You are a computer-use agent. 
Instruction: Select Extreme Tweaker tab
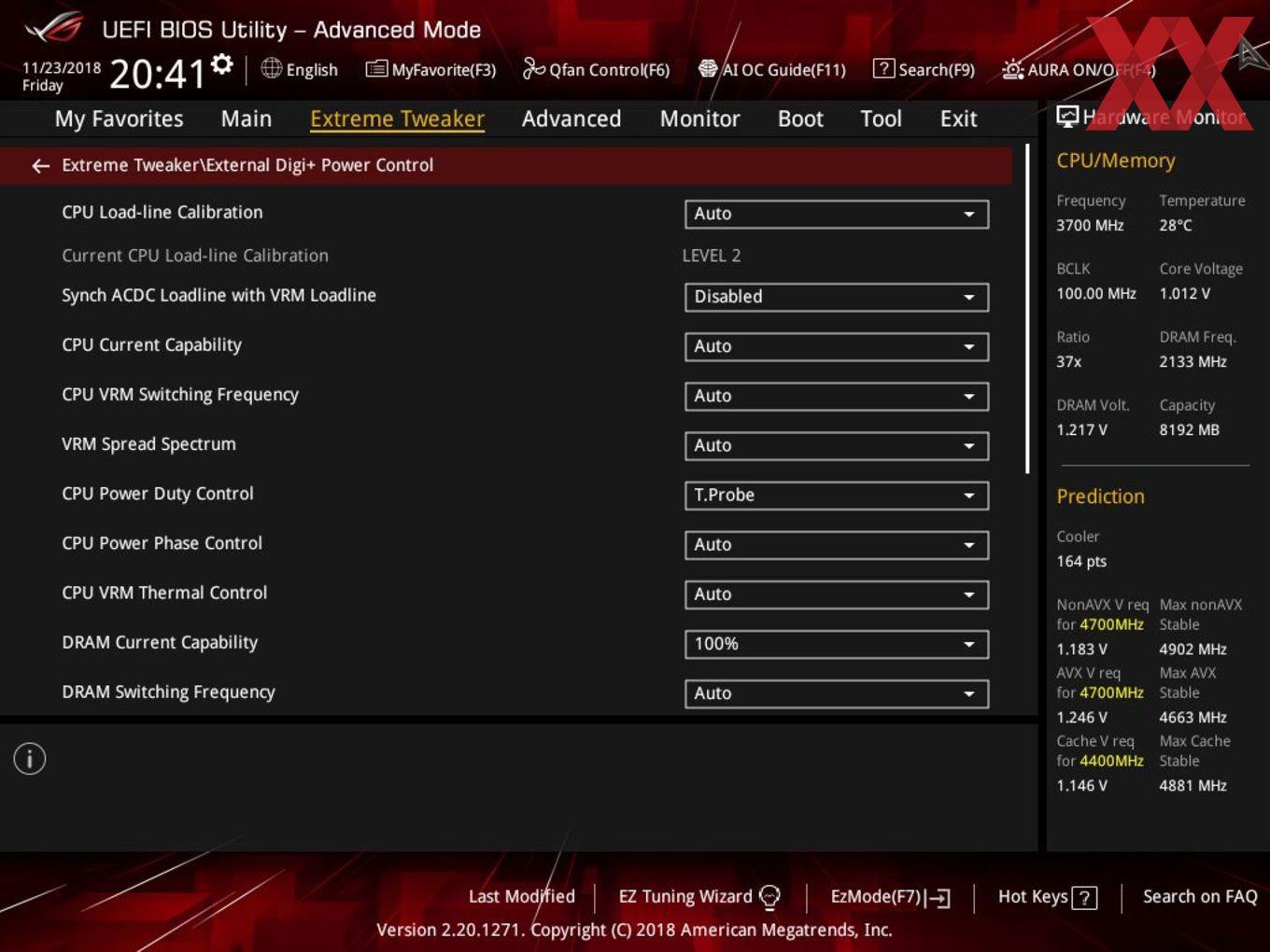pyautogui.click(x=397, y=119)
